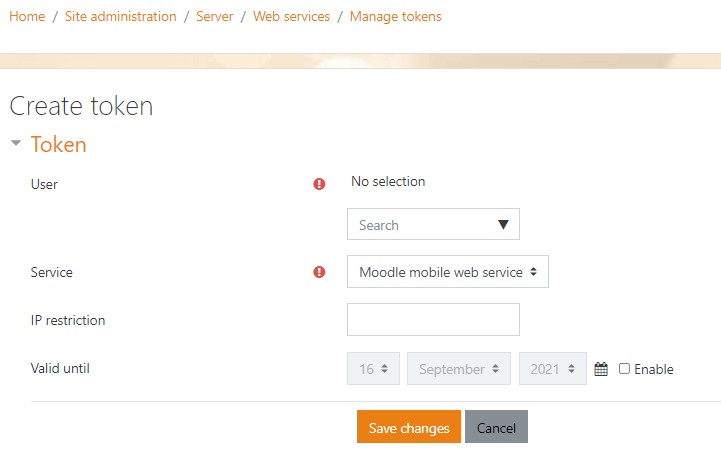Screen dimensions: 721x458
Task: Open Server breadcrumb link
Action: [215, 17]
